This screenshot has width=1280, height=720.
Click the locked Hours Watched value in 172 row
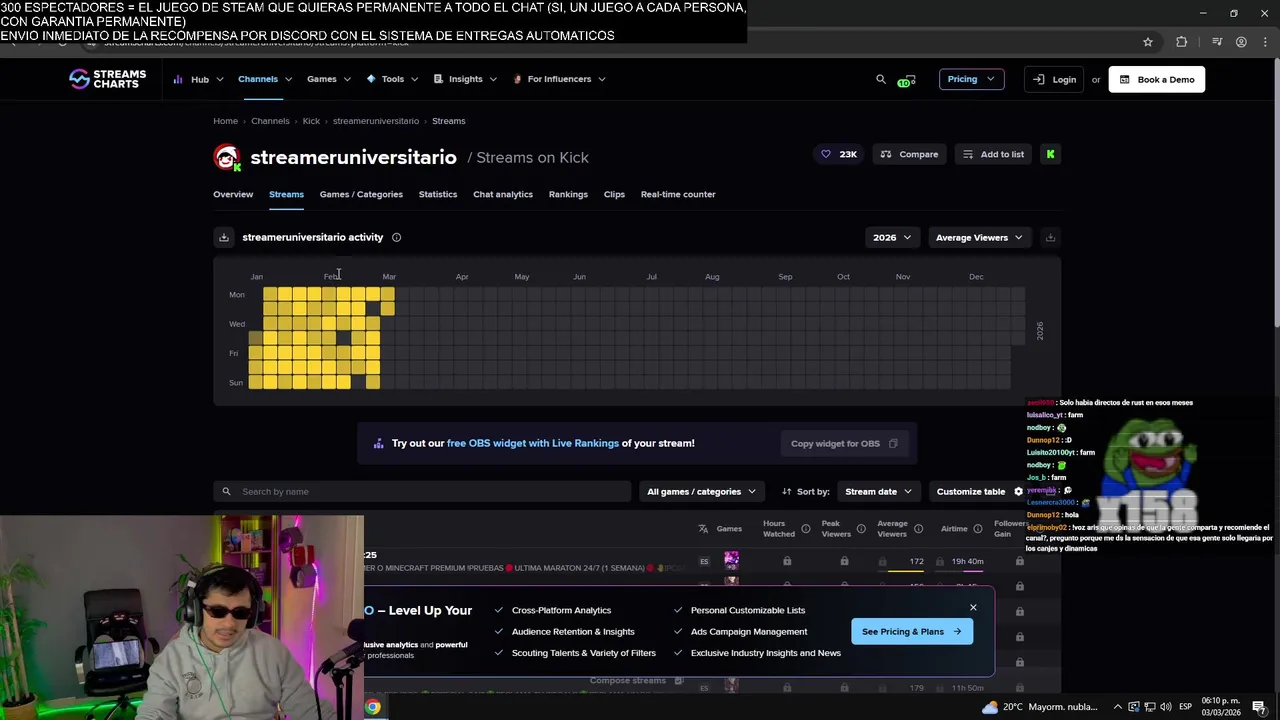787,561
